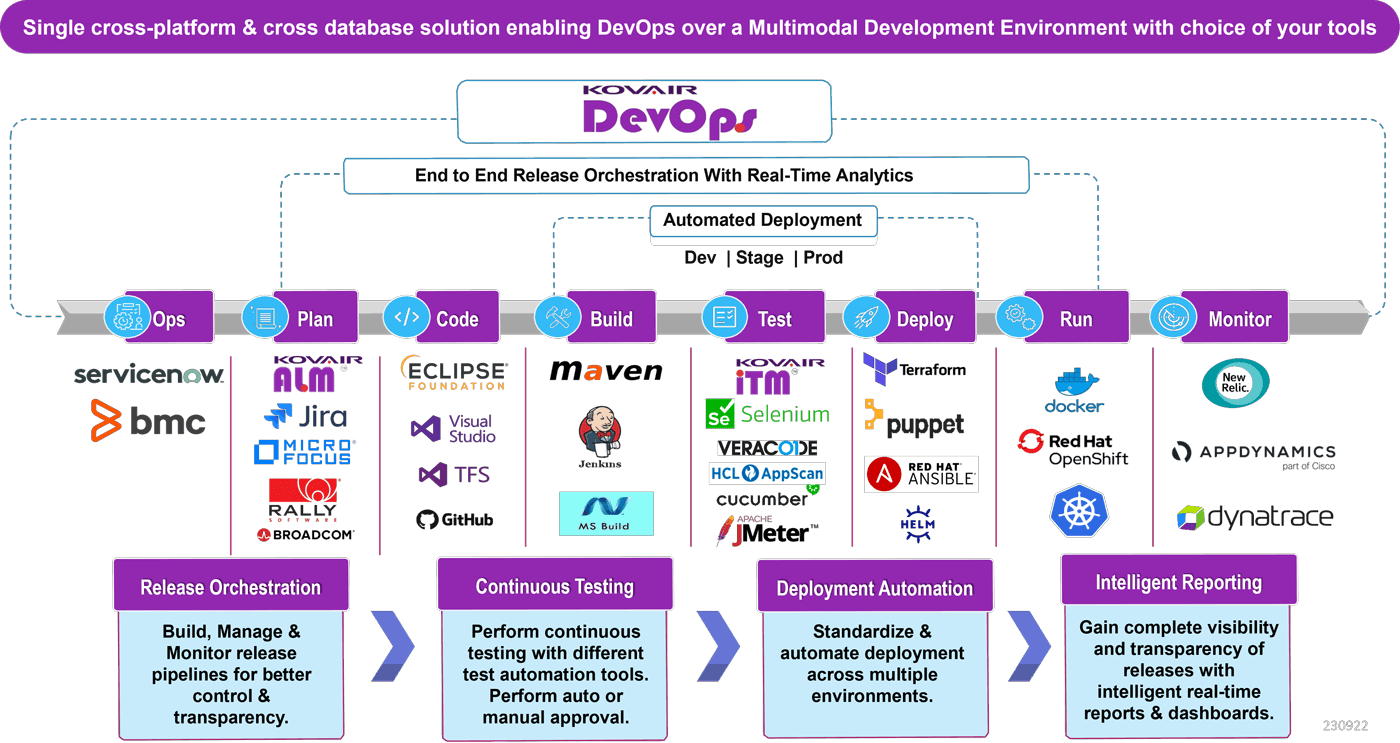Image resolution: width=1400 pixels, height=743 pixels.
Task: Enable the Build stage hammer icon
Action: 557,317
